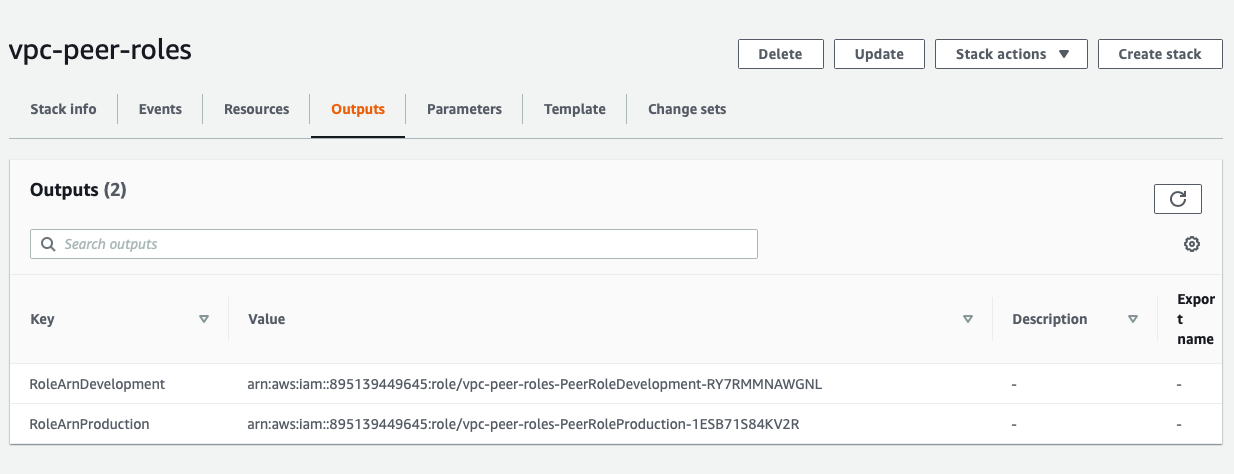The image size is (1234, 474).
Task: Open the Events tab
Action: pos(160,109)
